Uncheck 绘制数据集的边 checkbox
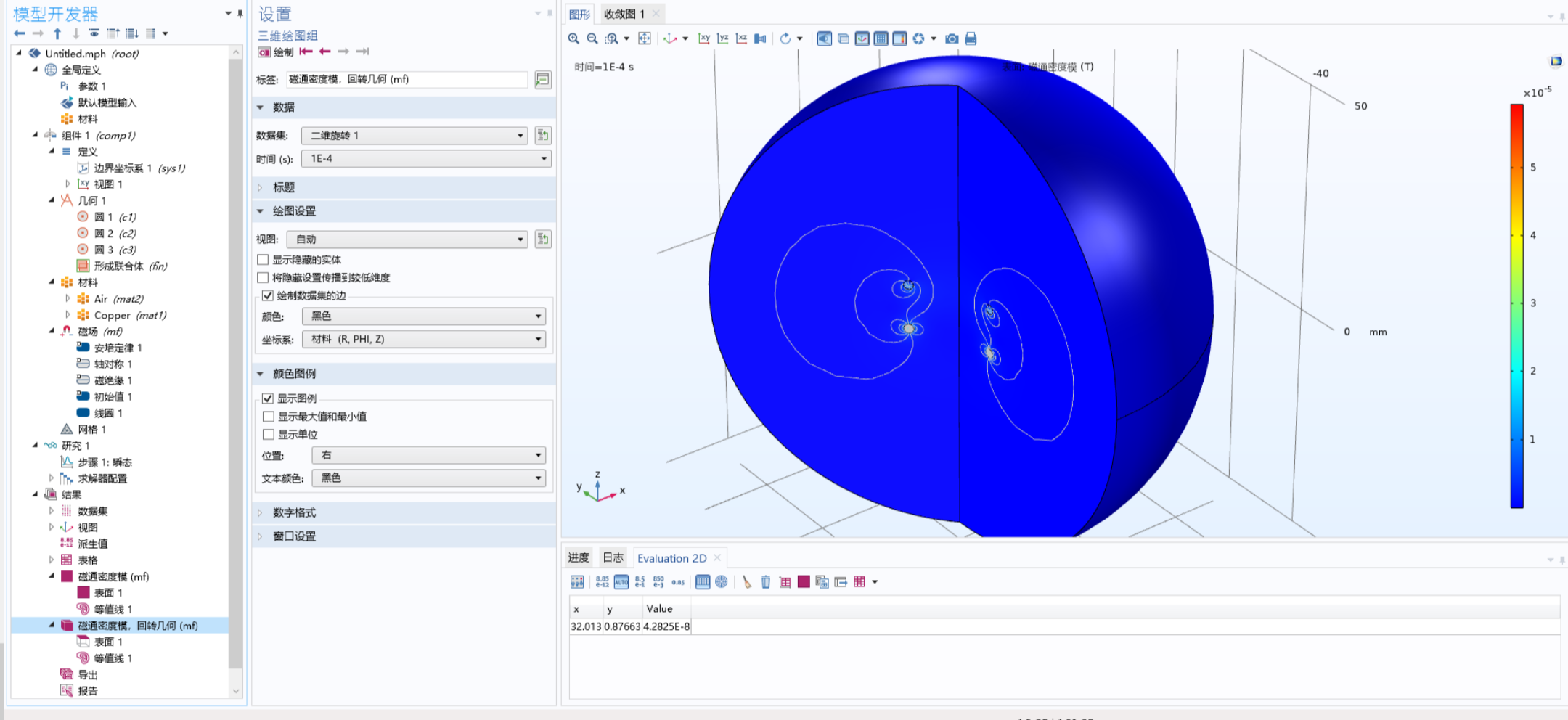 pyautogui.click(x=268, y=295)
